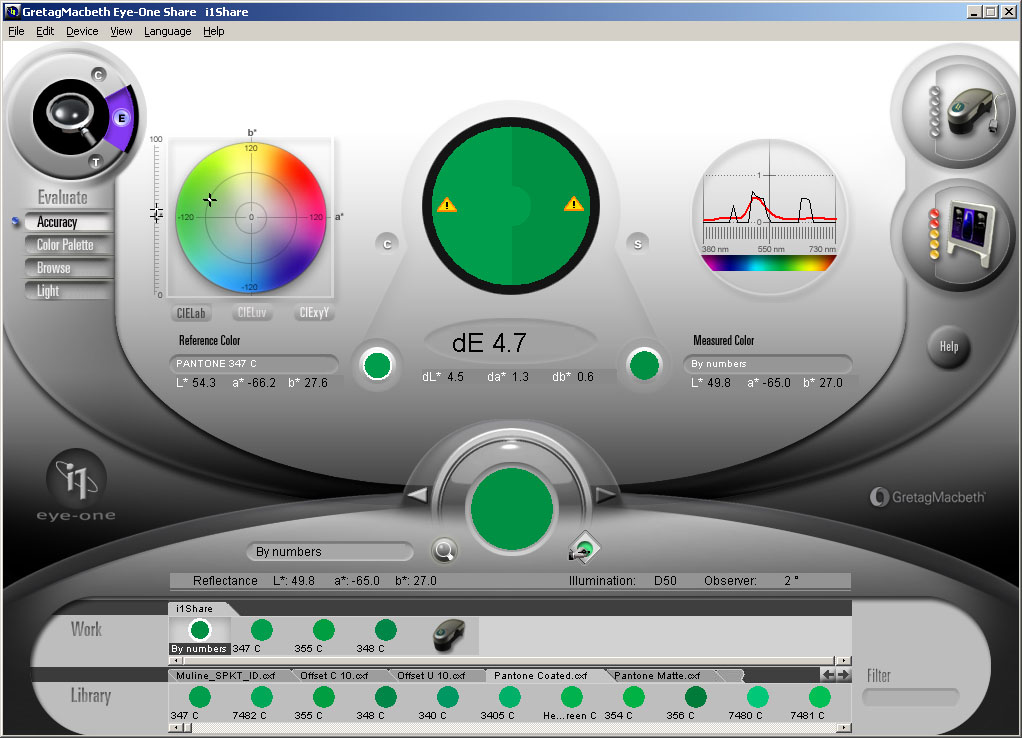The height and width of the screenshot is (738, 1022).
Task: Select Color Palette in the Evaluate list
Action: coord(68,245)
